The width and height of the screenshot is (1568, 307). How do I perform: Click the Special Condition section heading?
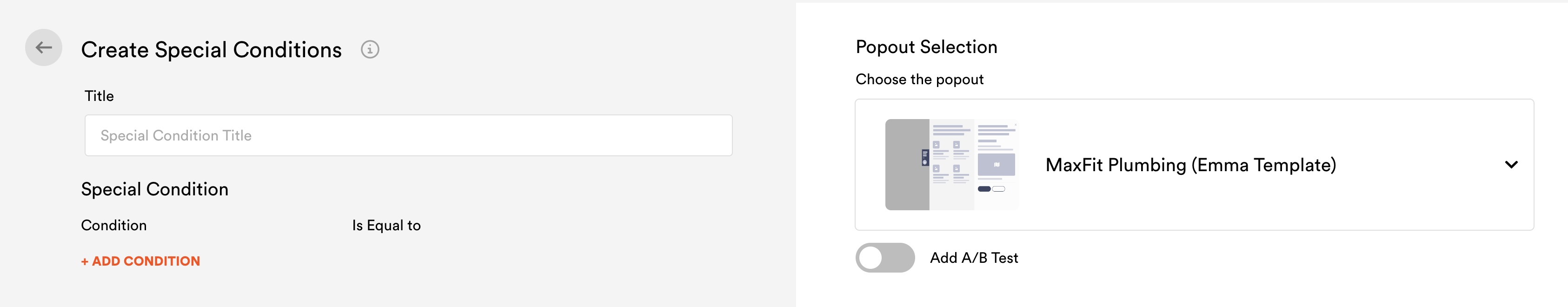154,189
